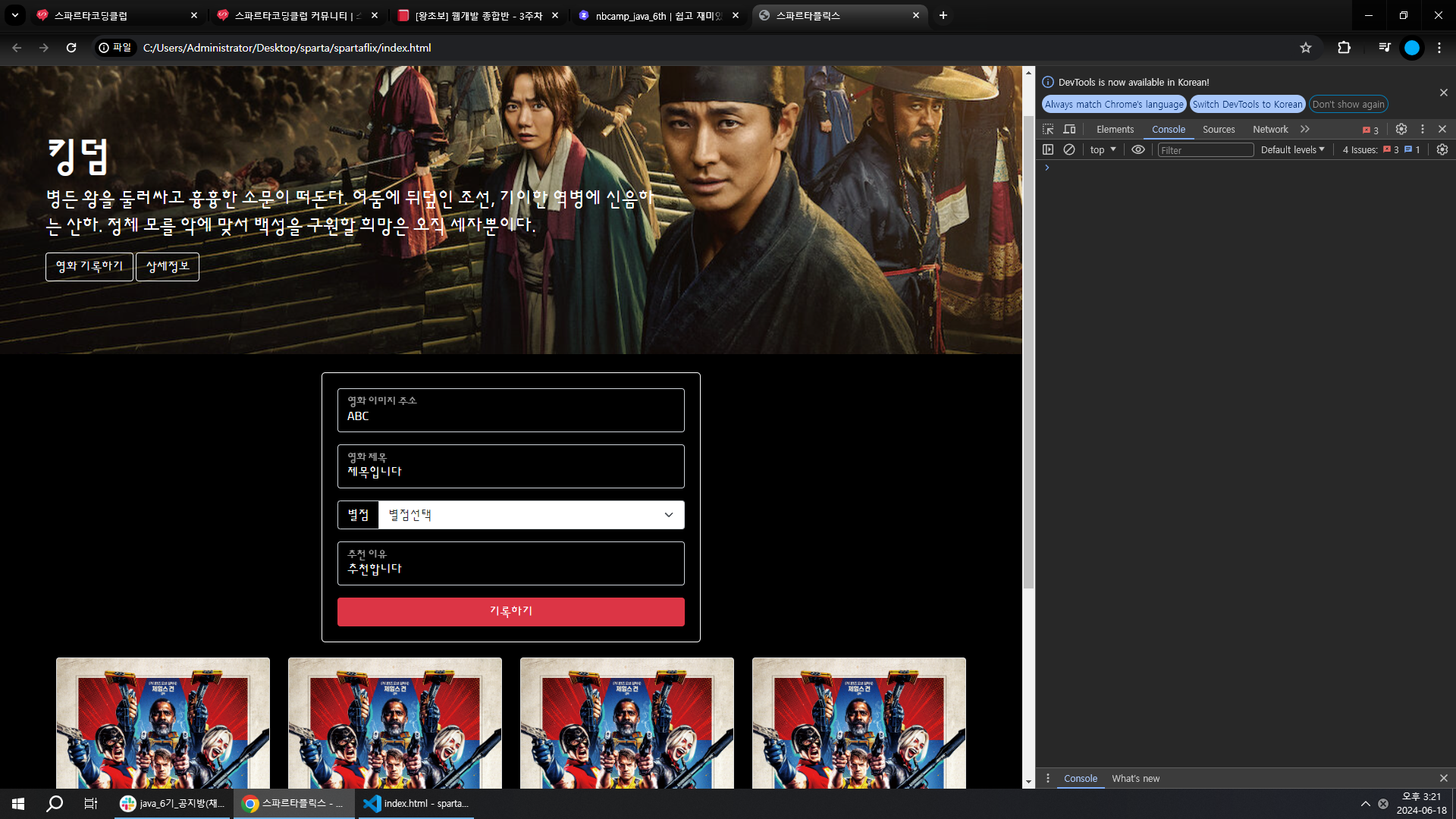Switch to the first 스파르타코딩클럽 tab
Image resolution: width=1456 pixels, height=819 pixels.
click(x=118, y=15)
